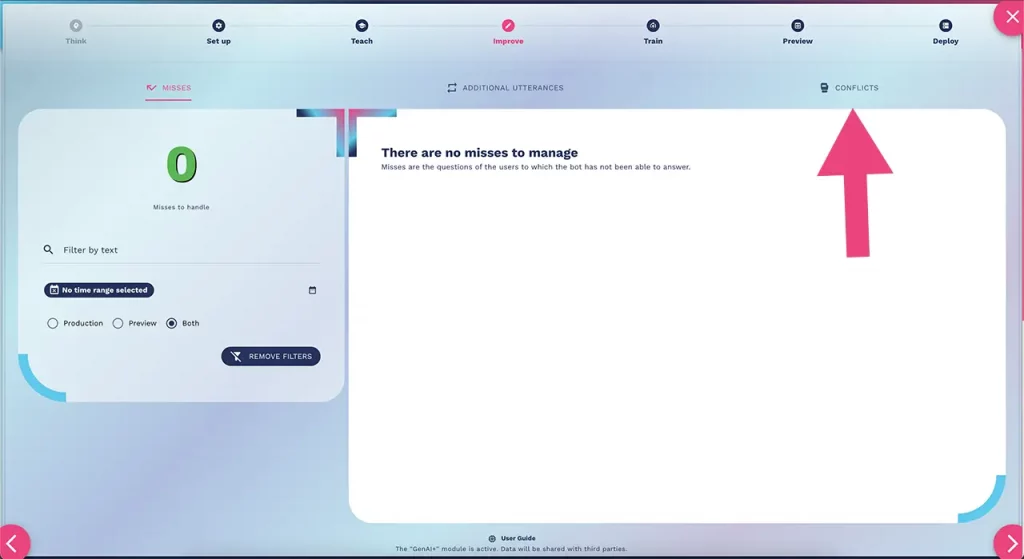
Task: Close the wizard with the X button
Action: 1011,17
